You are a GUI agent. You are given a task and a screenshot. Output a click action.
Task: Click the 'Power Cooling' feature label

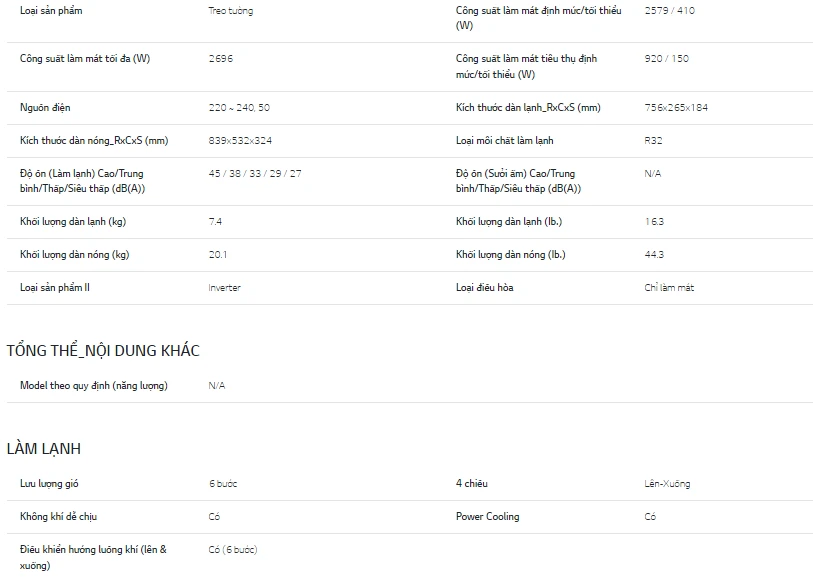[x=487, y=517]
